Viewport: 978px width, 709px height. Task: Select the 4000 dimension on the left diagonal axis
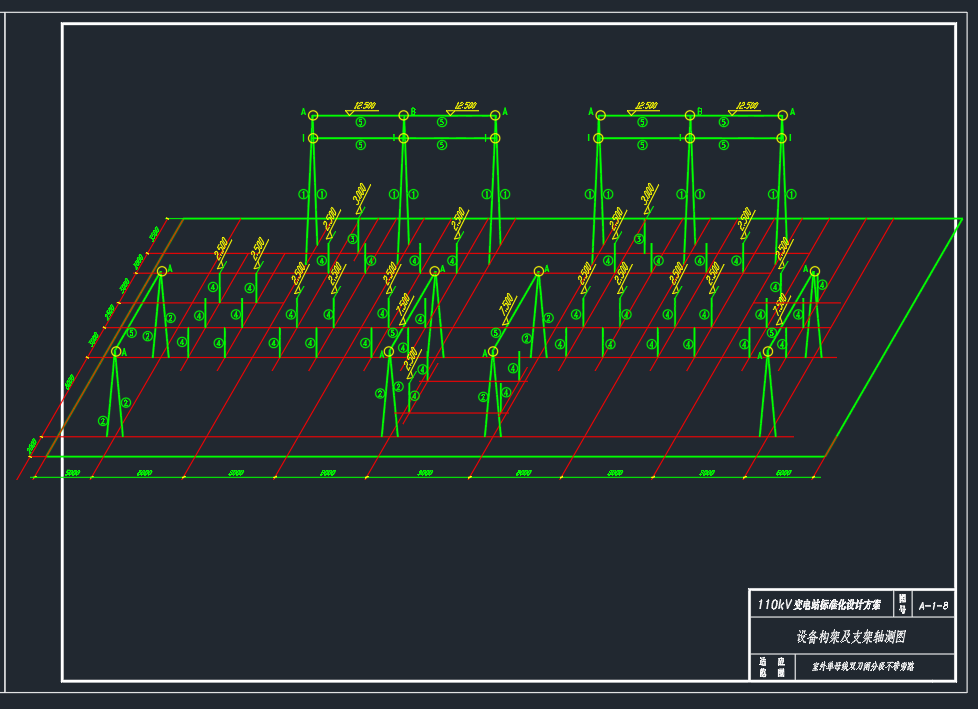70,383
